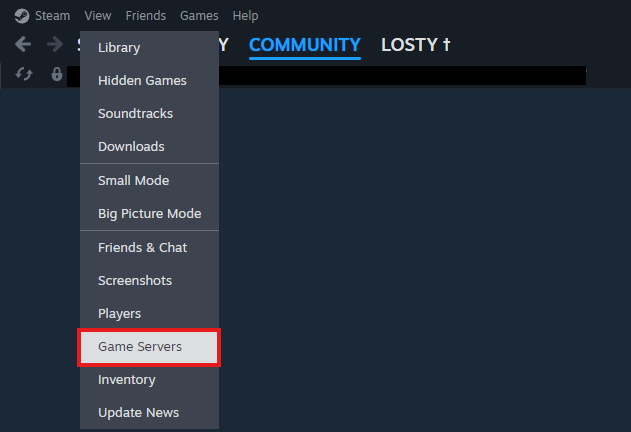Reload page with the refresh icon
The height and width of the screenshot is (432, 631).
(24, 74)
